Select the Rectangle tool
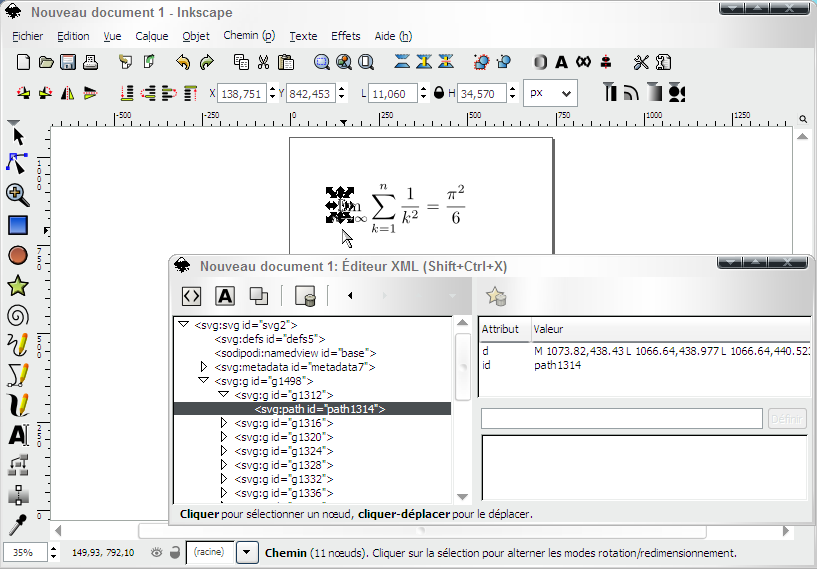Viewport: 817px width, 569px height. click(18, 225)
